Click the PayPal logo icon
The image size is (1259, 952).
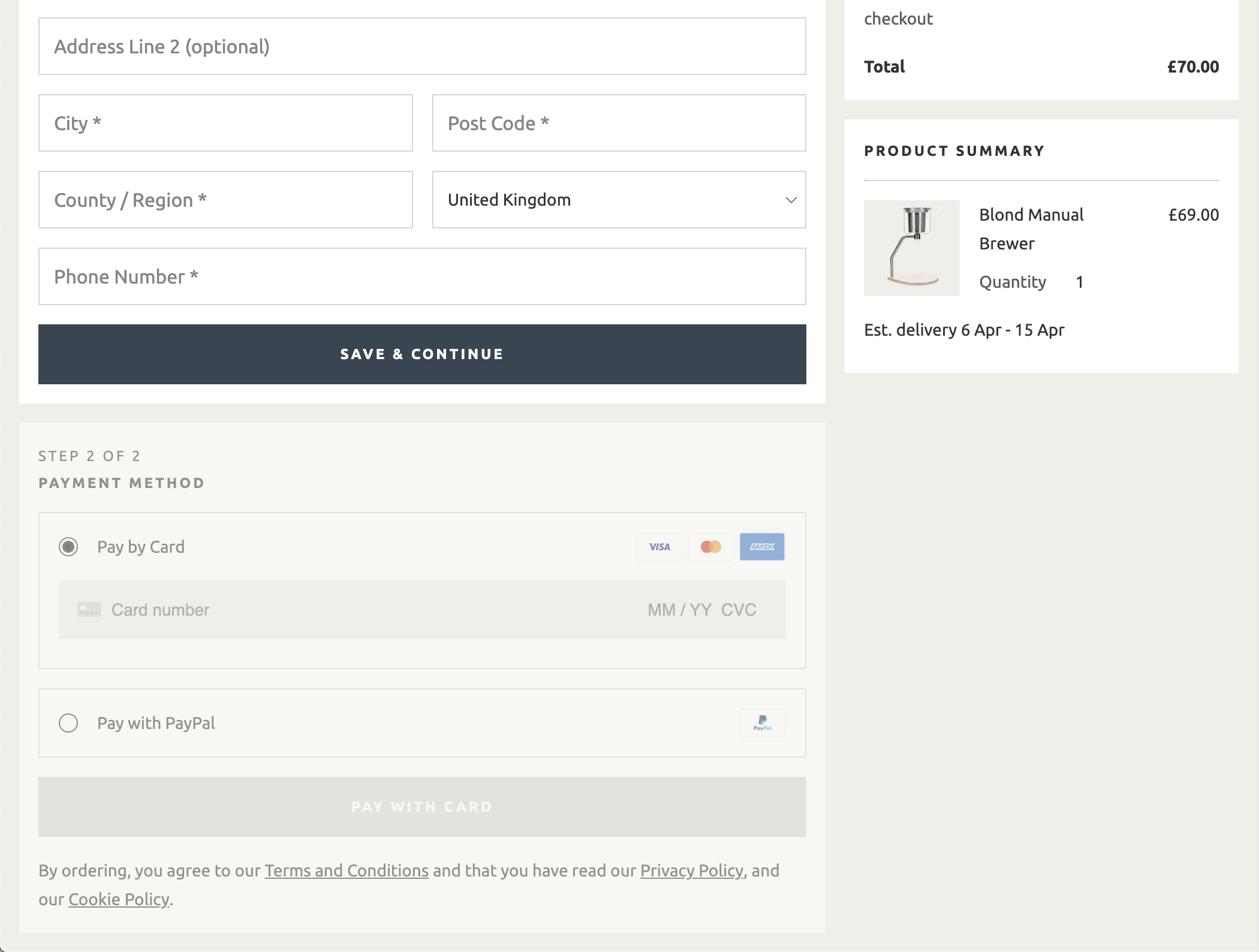pos(762,723)
